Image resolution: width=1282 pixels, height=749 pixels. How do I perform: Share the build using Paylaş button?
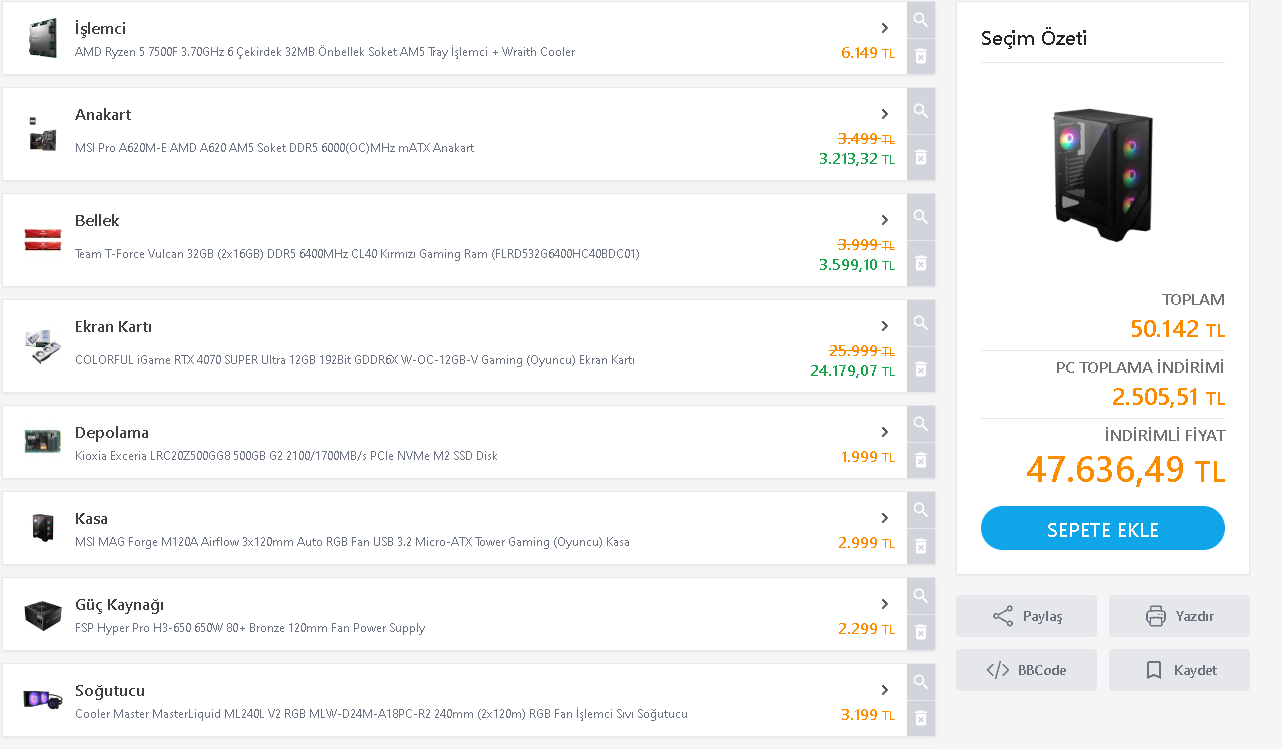1026,616
